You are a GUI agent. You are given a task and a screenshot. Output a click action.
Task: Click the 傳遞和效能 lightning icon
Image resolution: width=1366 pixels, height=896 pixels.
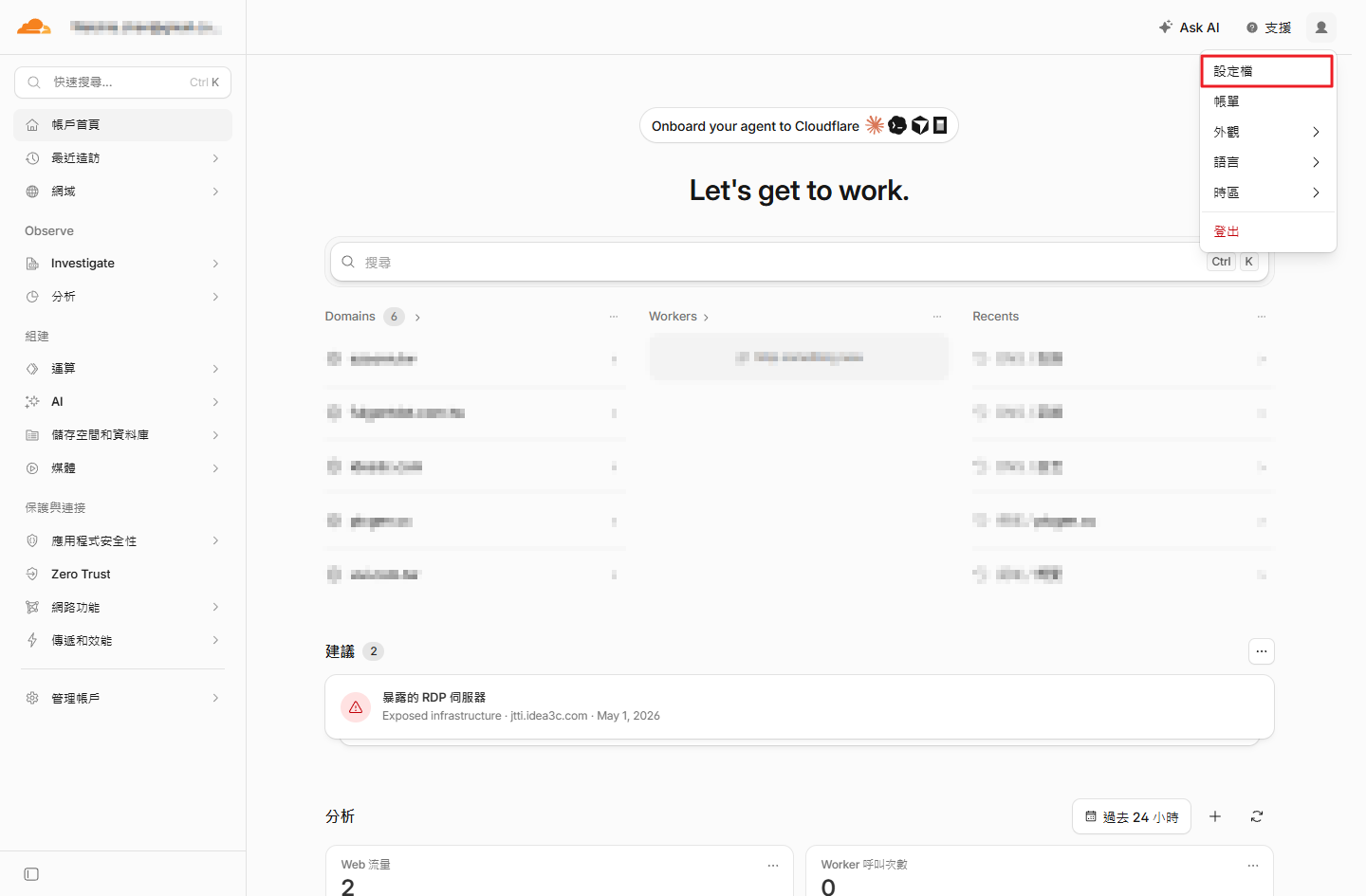point(32,640)
